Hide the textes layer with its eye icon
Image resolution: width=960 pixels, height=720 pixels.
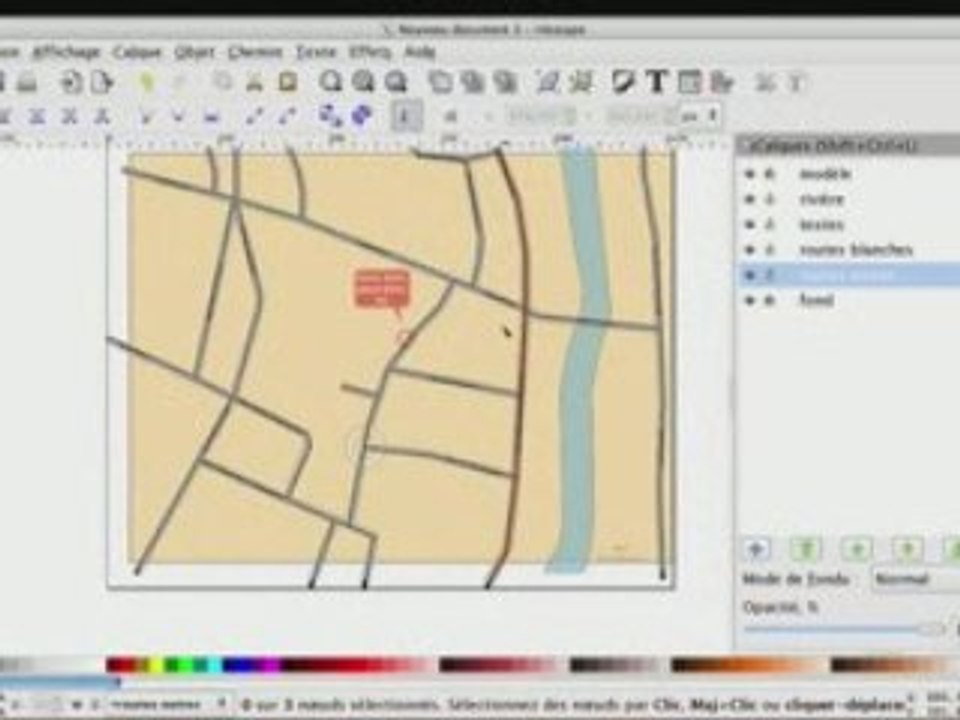tap(749, 224)
